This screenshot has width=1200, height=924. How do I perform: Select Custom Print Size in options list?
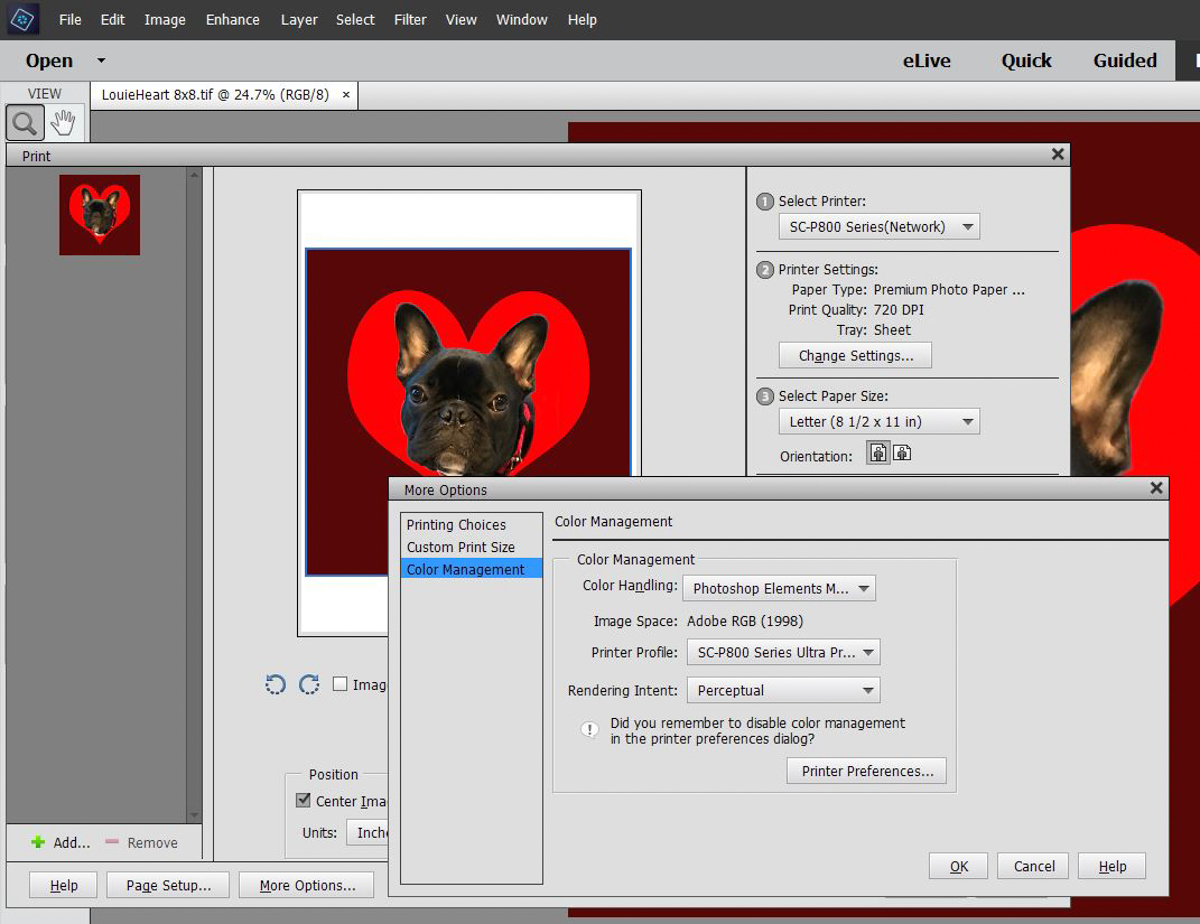click(x=461, y=547)
